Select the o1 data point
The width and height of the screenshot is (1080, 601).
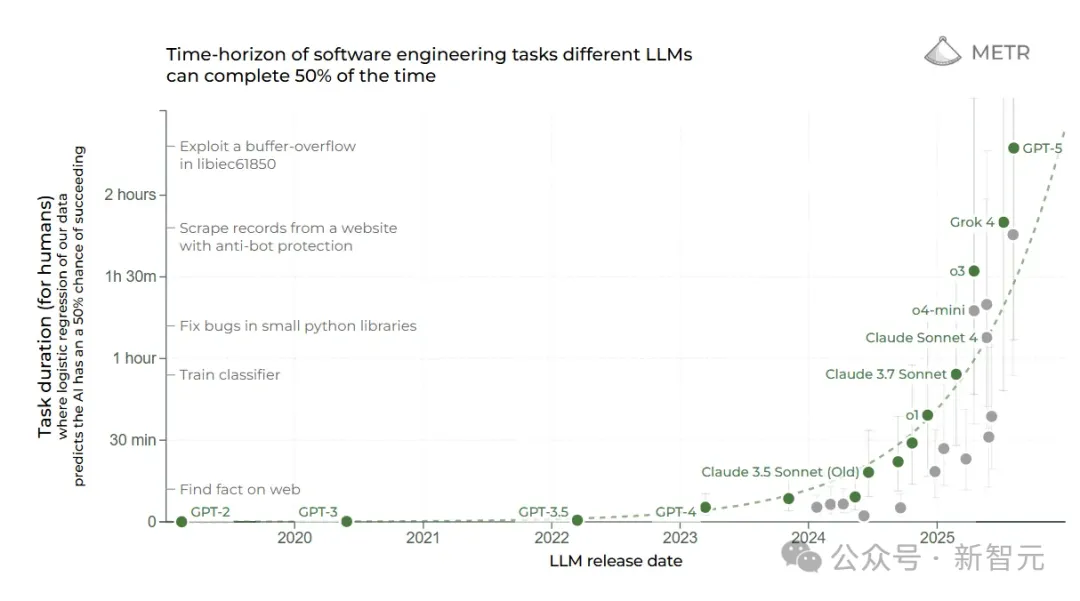tap(927, 415)
